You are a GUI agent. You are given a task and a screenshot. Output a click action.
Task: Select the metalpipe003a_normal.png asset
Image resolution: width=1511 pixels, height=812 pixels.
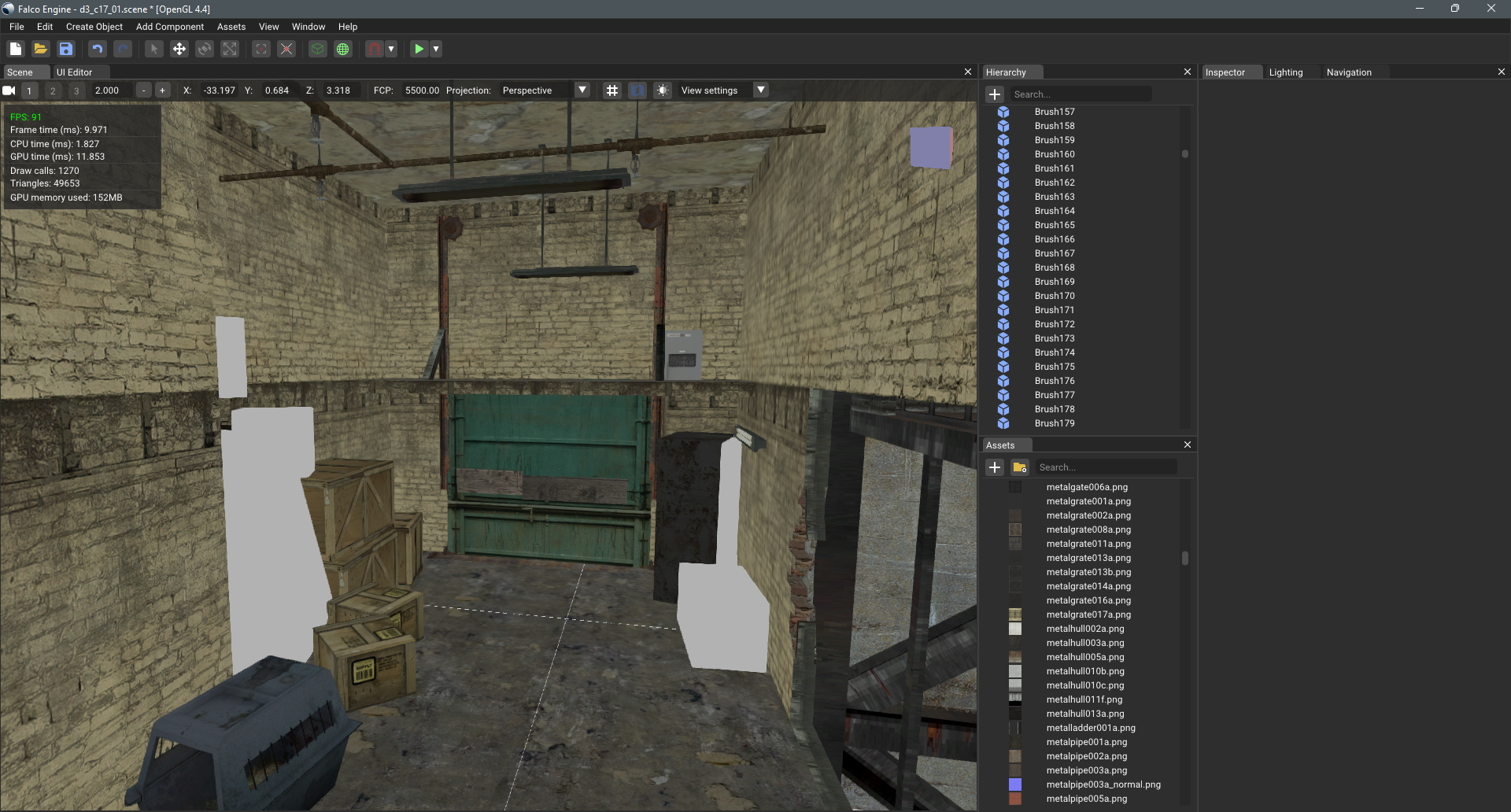click(x=1103, y=784)
